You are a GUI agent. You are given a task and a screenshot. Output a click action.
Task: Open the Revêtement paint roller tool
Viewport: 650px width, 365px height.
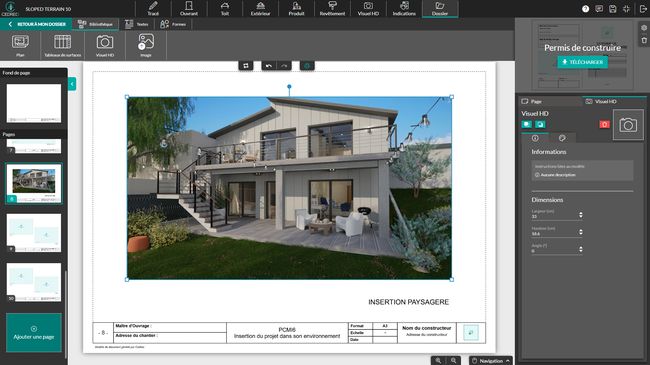click(x=332, y=8)
